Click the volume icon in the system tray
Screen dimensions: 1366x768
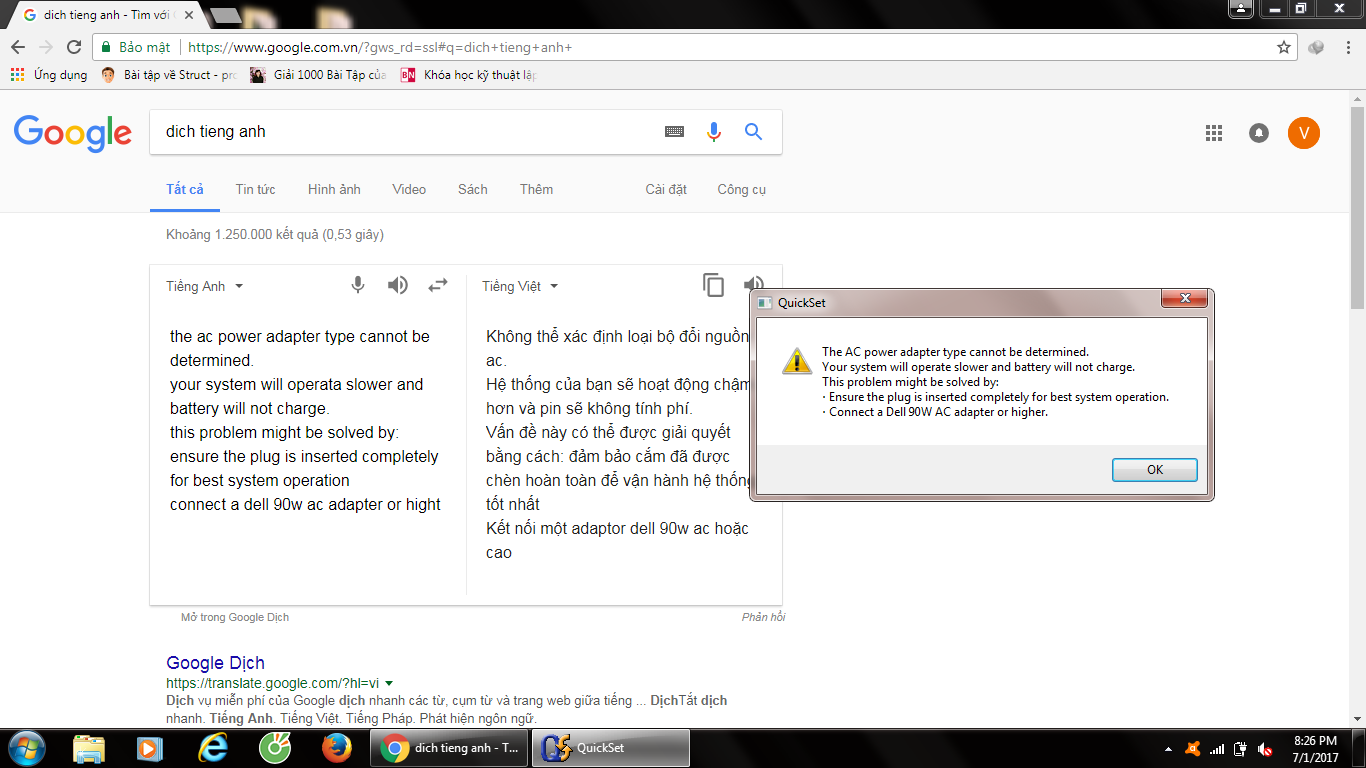1265,749
